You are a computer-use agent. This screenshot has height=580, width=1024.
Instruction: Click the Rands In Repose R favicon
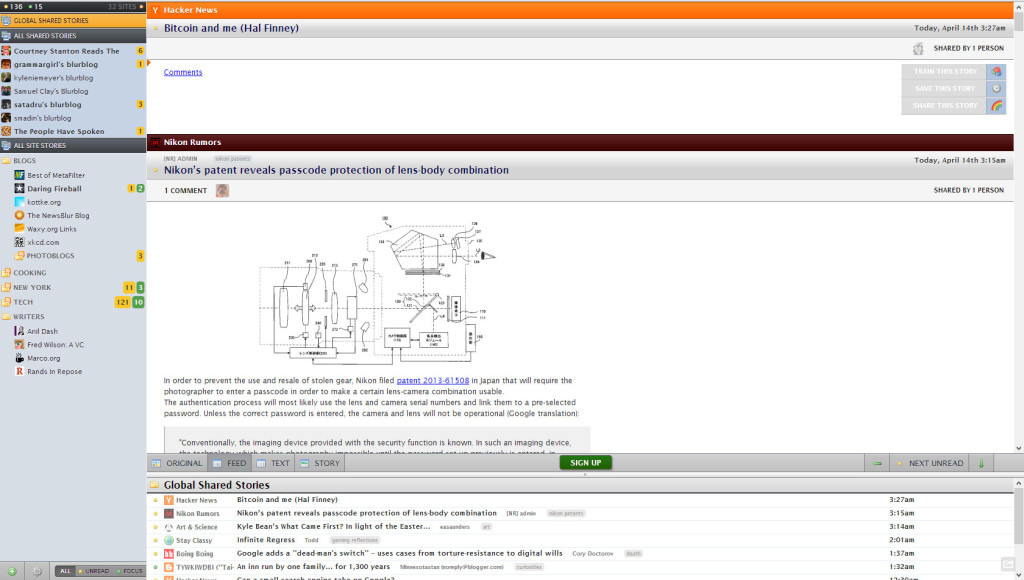click(19, 371)
